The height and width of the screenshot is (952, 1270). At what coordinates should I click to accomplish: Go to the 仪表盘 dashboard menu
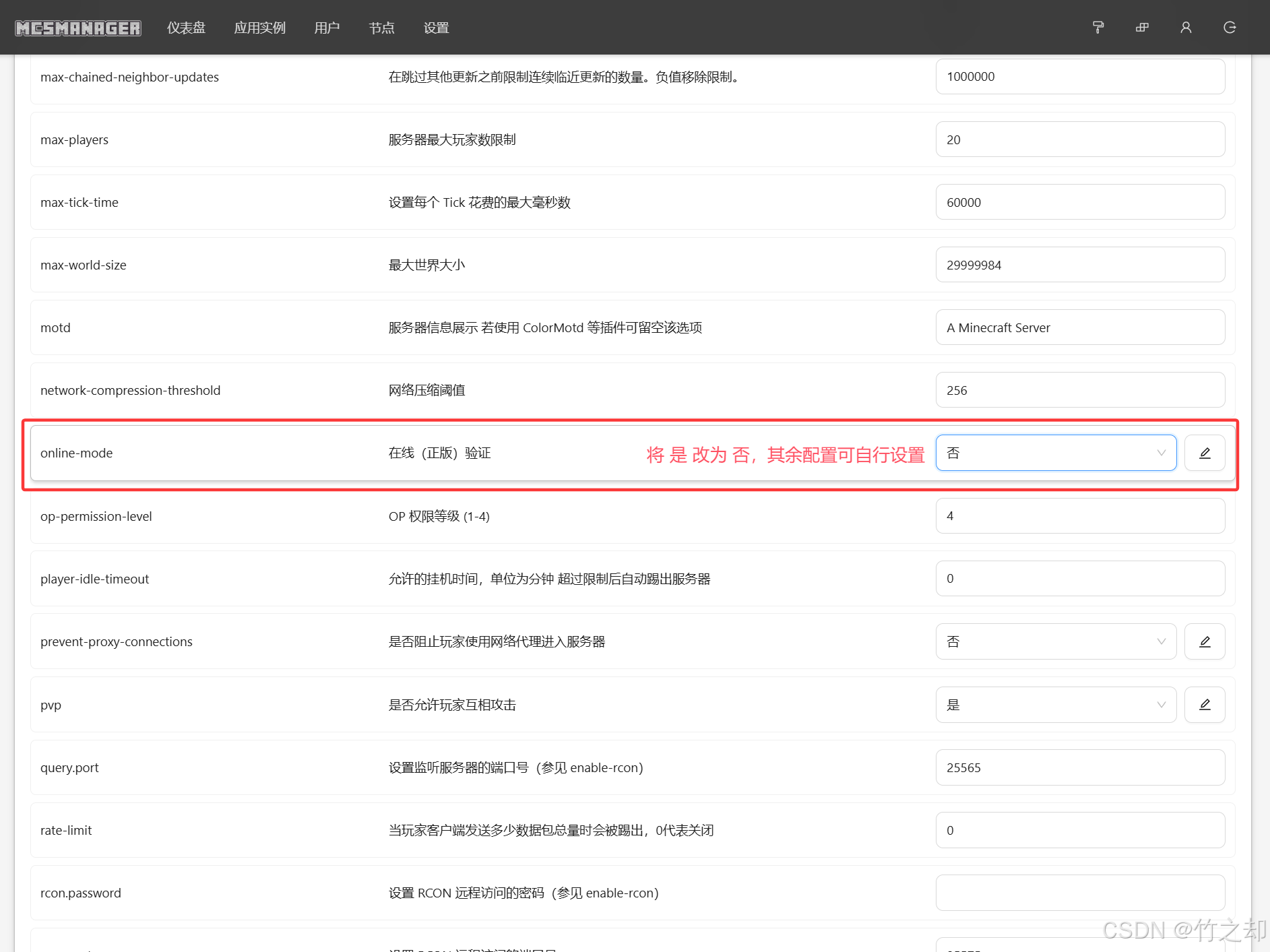pos(186,28)
